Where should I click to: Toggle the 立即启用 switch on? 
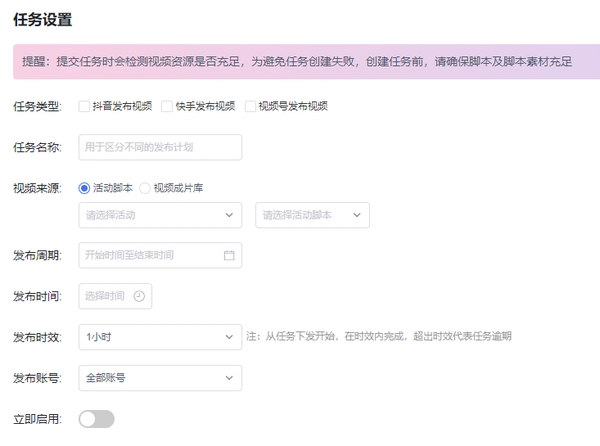click(97, 419)
